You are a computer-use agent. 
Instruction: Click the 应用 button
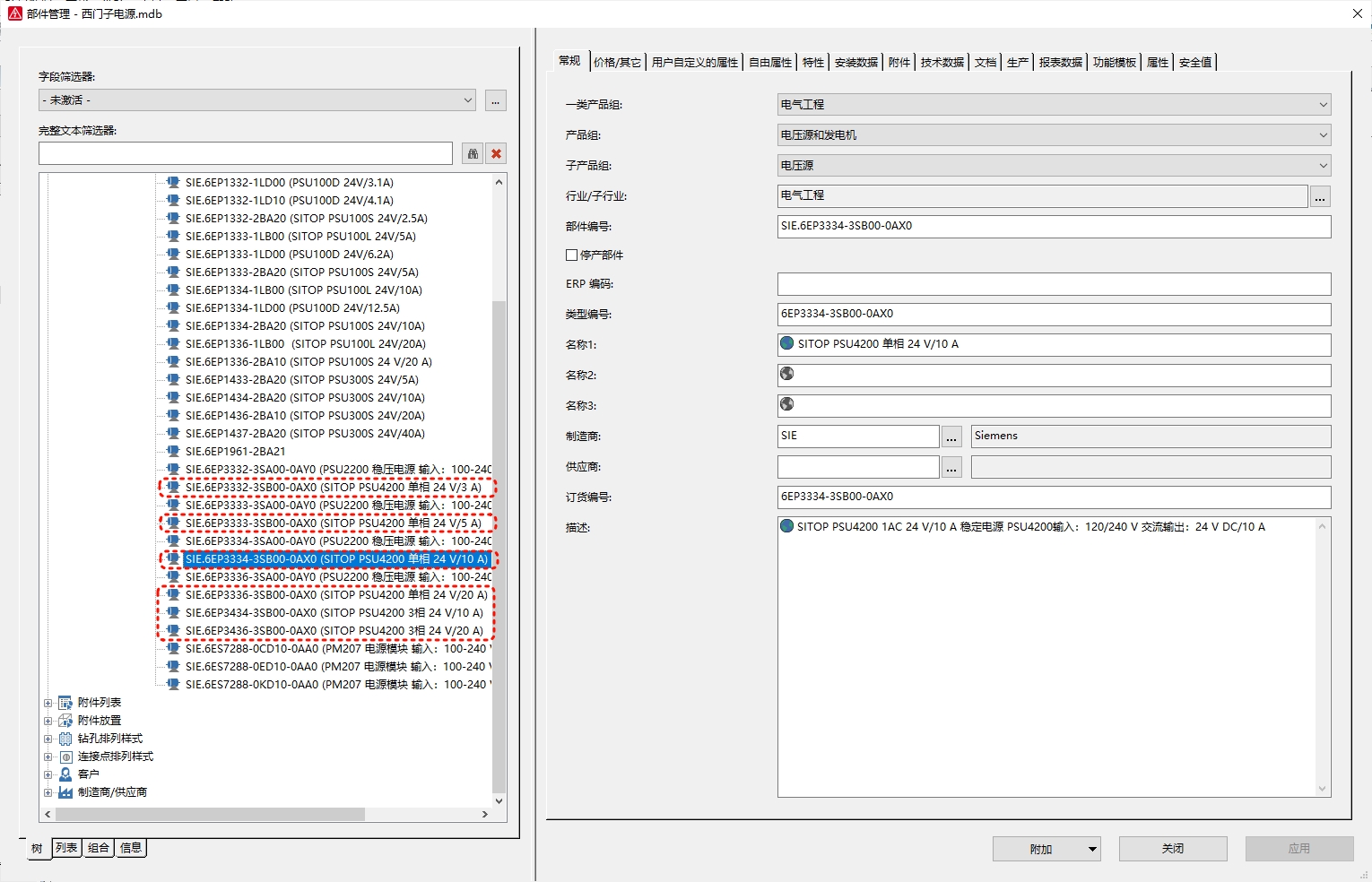click(x=1299, y=849)
